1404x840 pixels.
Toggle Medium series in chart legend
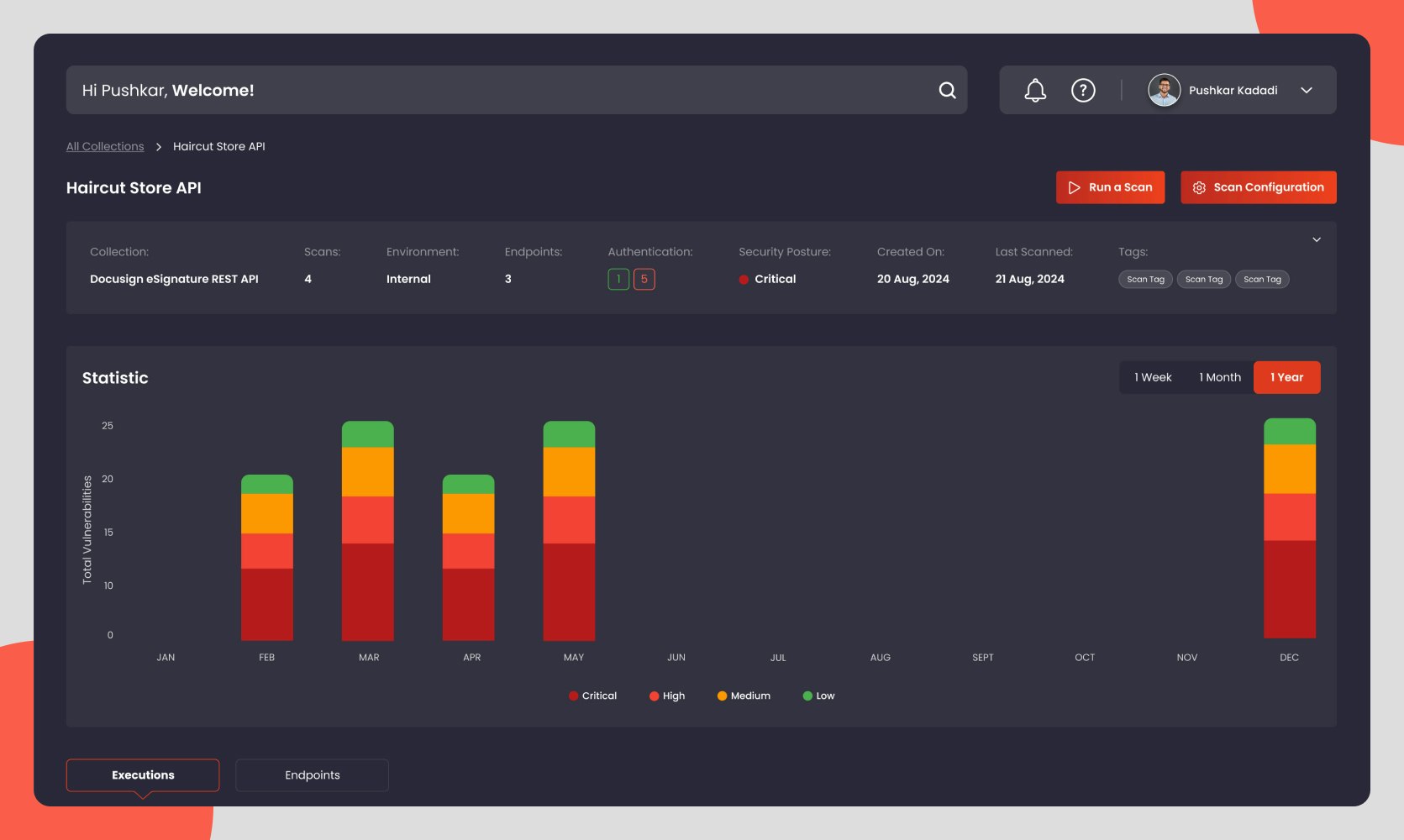pyautogui.click(x=744, y=696)
